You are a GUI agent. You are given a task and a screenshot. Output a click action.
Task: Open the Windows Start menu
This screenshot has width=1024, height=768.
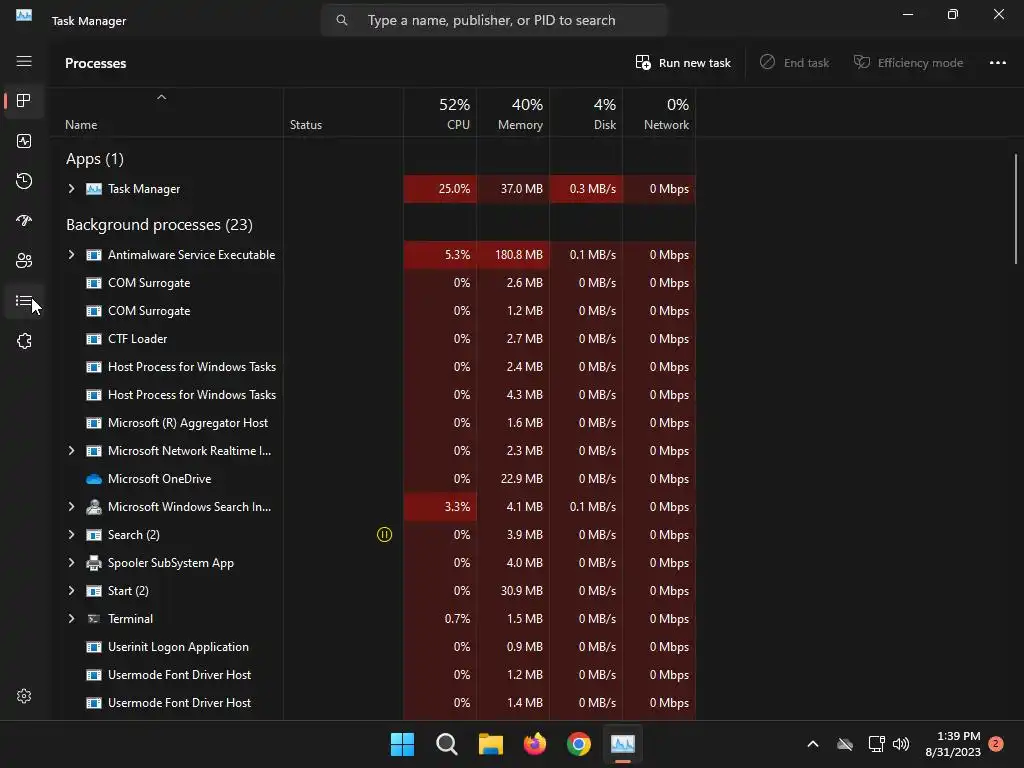402,744
